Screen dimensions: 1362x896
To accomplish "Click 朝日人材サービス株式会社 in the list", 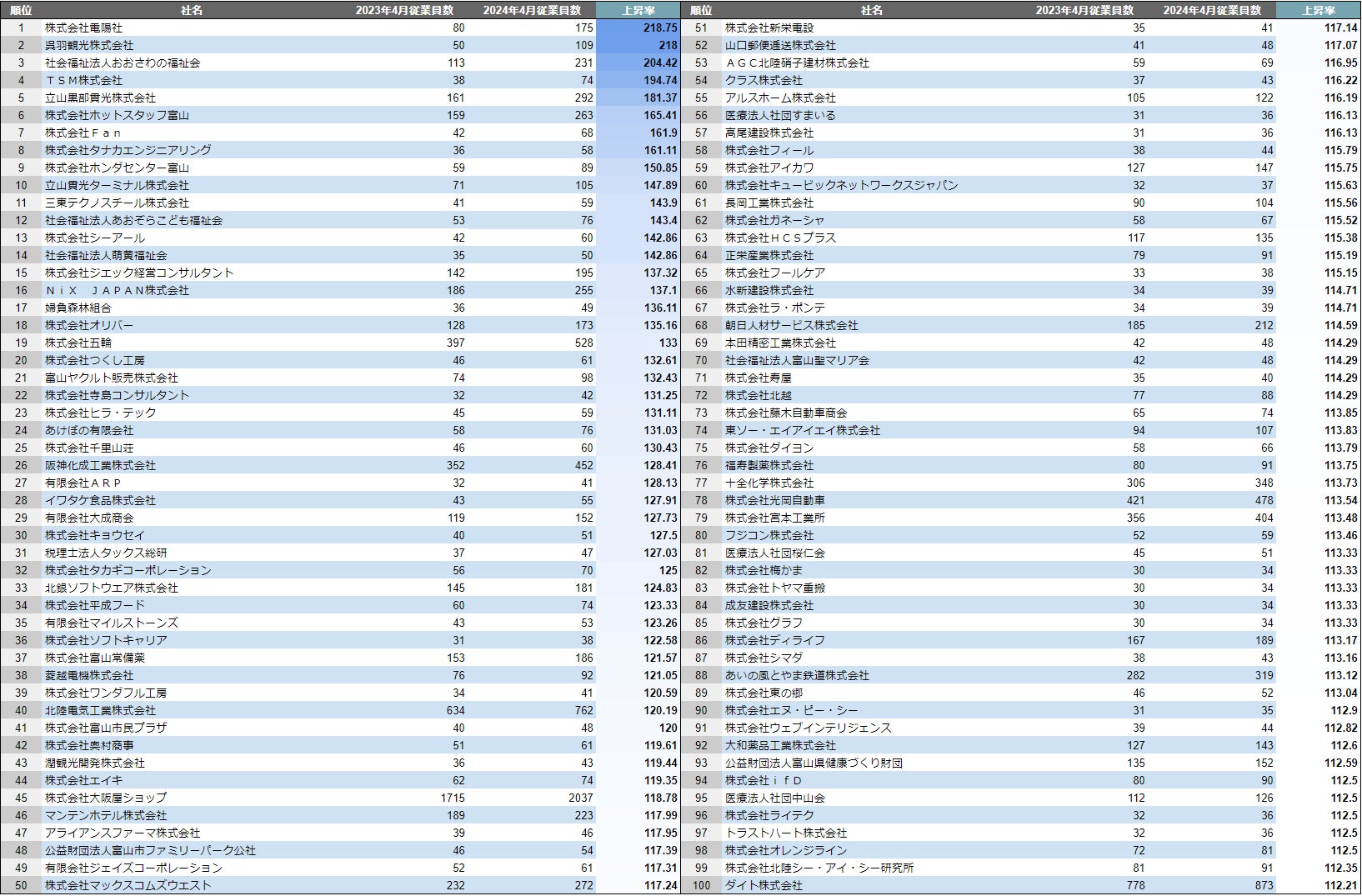I will click(x=792, y=325).
